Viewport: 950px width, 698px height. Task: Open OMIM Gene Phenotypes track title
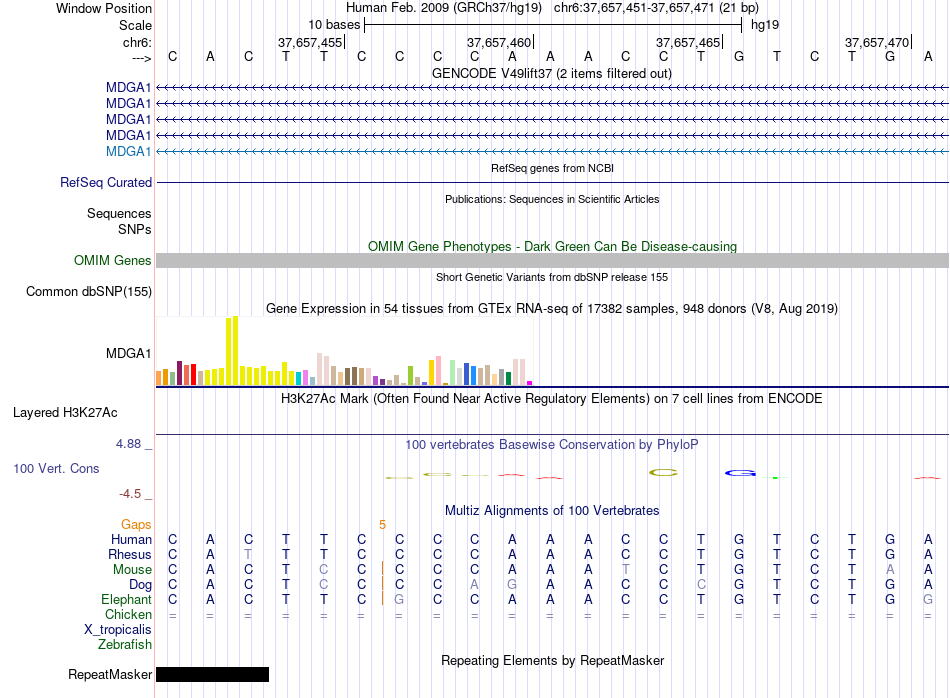click(552, 247)
